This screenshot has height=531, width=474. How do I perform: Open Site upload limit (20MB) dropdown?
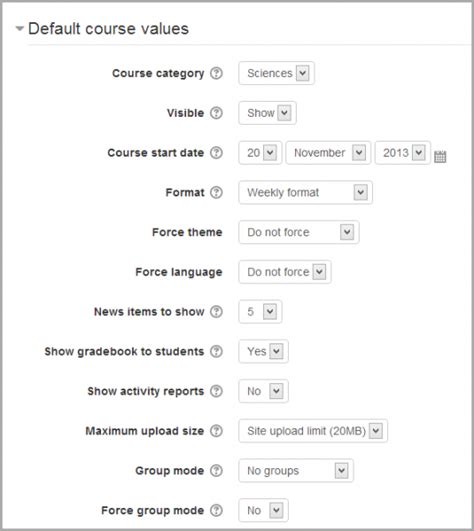coord(313,431)
